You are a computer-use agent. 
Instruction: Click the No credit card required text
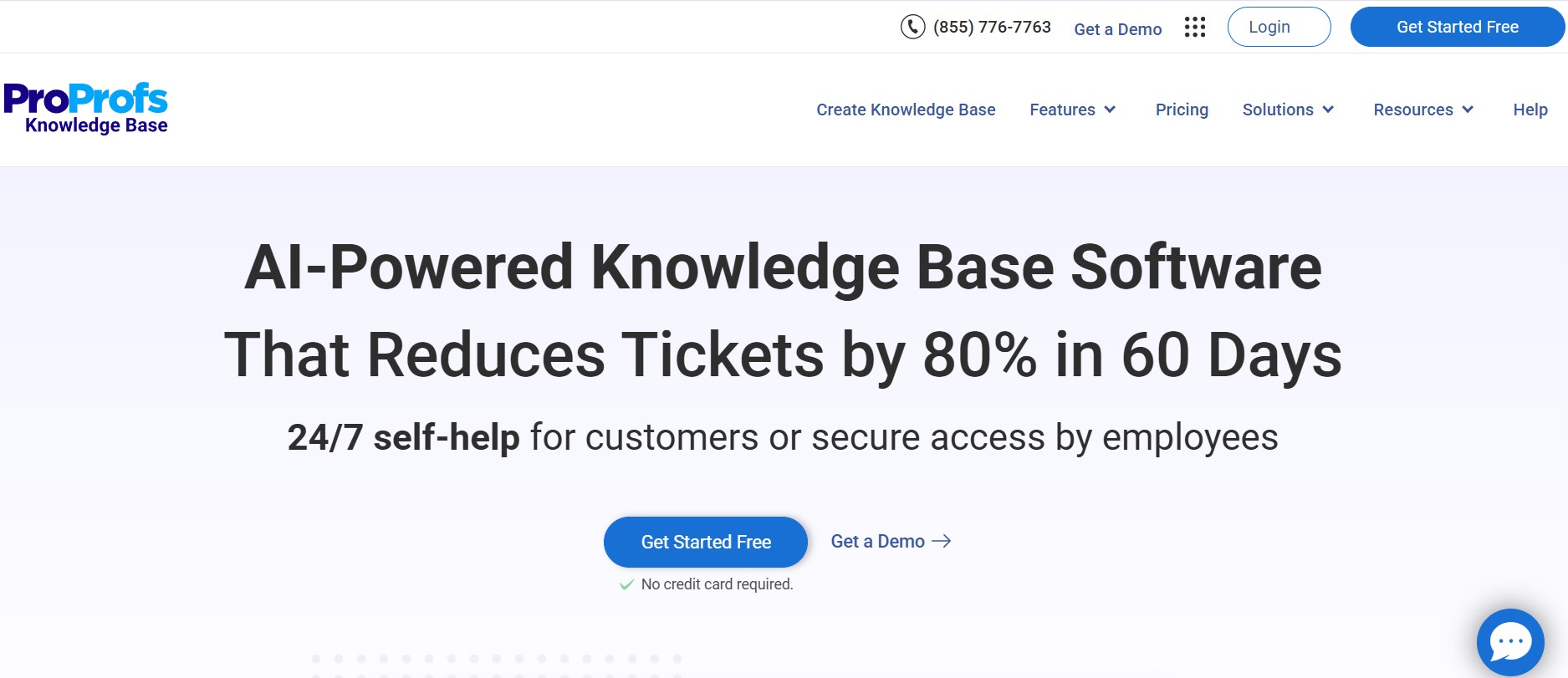coord(716,584)
